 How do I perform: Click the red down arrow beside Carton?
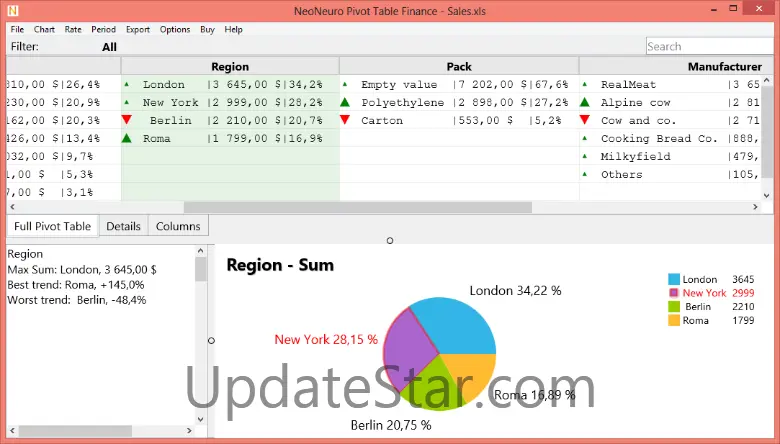coord(345,120)
